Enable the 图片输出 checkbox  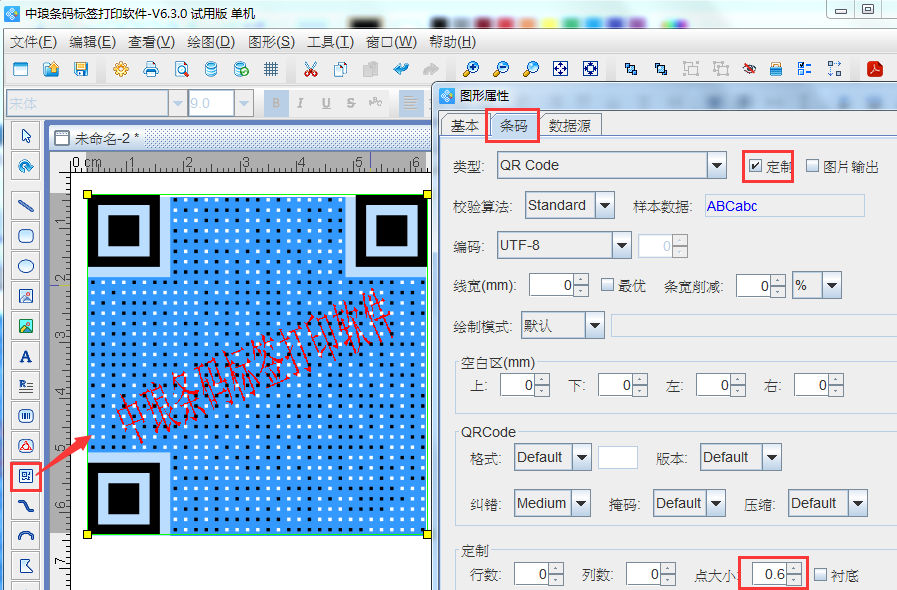pyautogui.click(x=812, y=166)
